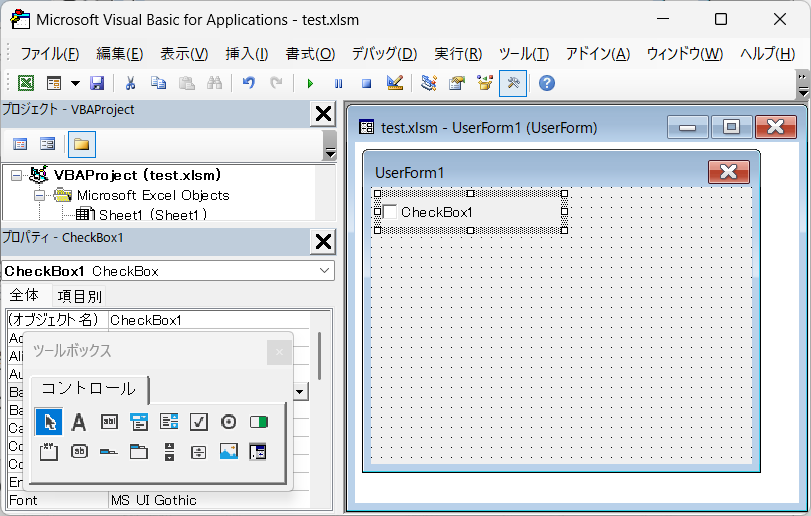Run the macro with green play icon
Viewport: 811px width, 516px height.
click(310, 83)
